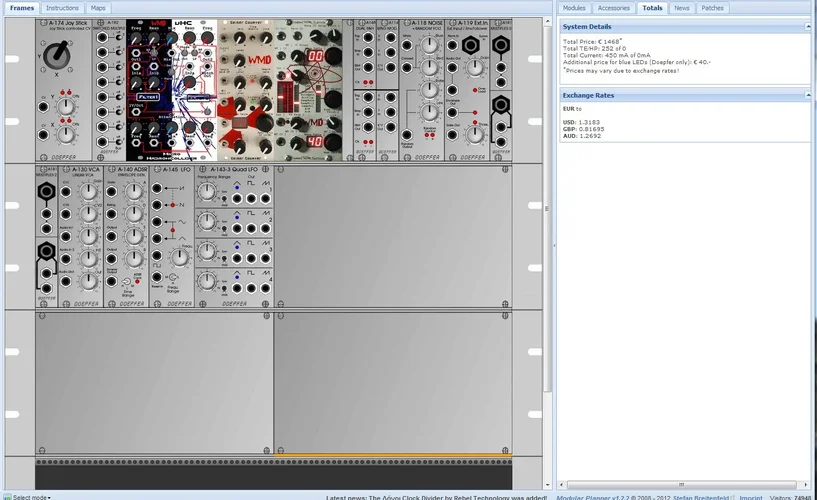Adjust the Y offset knob on A-174
The height and width of the screenshot is (500, 817).
(x=66, y=107)
